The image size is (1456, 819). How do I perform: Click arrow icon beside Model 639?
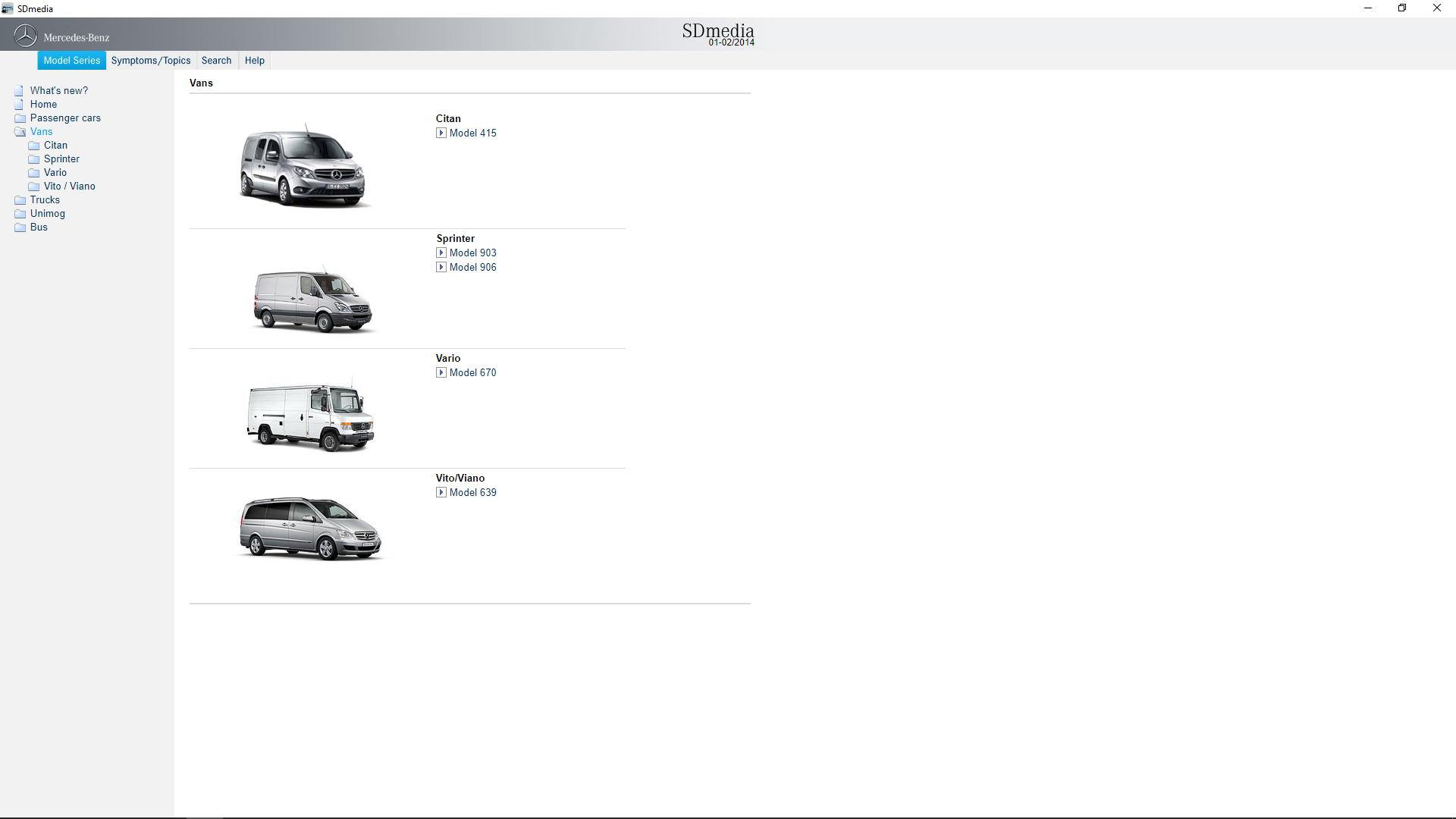point(441,492)
